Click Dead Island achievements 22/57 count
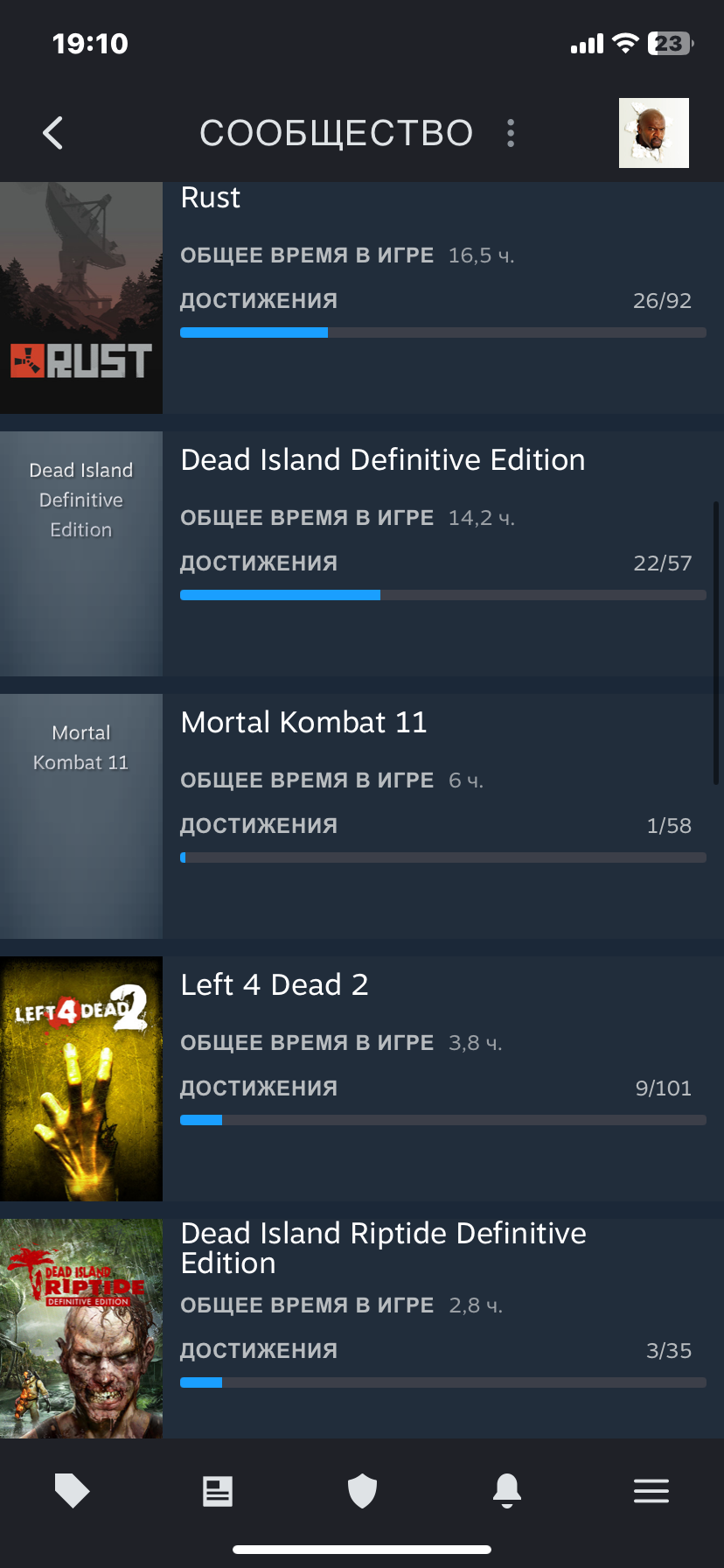Screen dimensions: 724x1568 662,563
